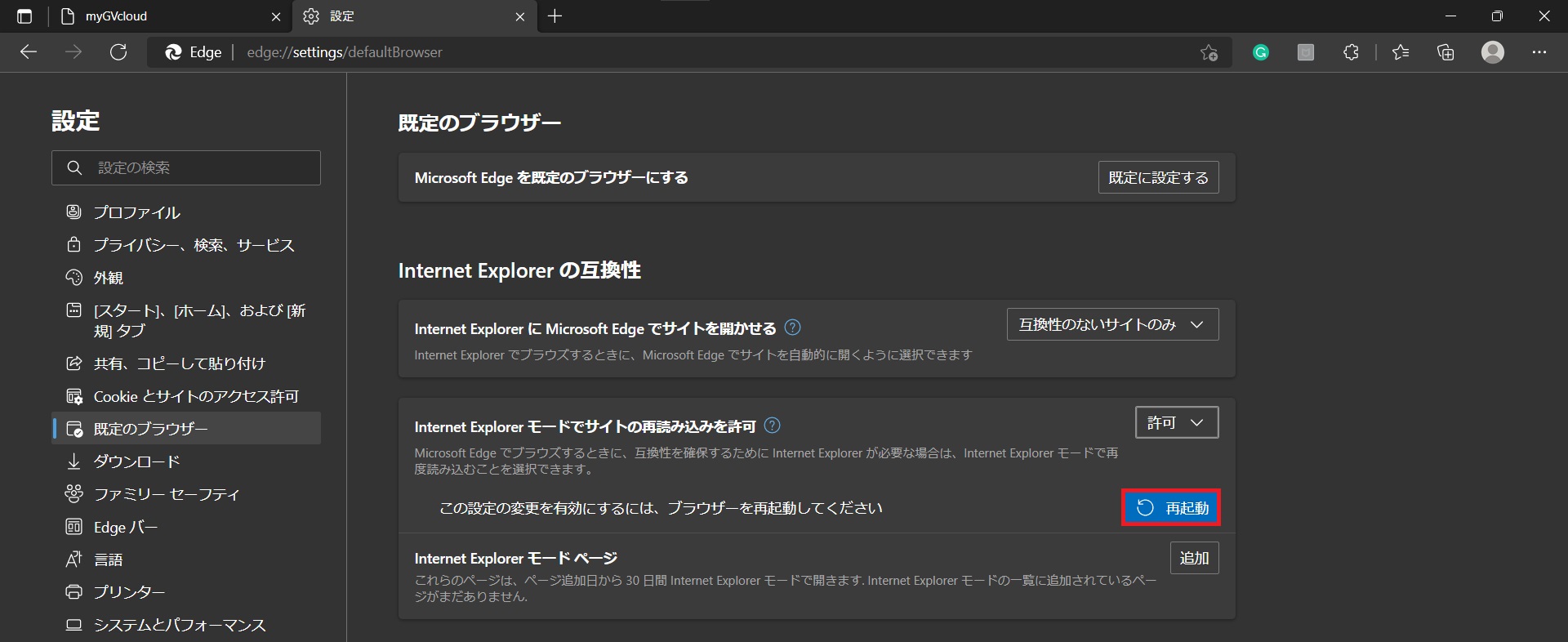Open 共有、コピーして貼り付け settings
This screenshot has height=642, width=1568.
[186, 363]
